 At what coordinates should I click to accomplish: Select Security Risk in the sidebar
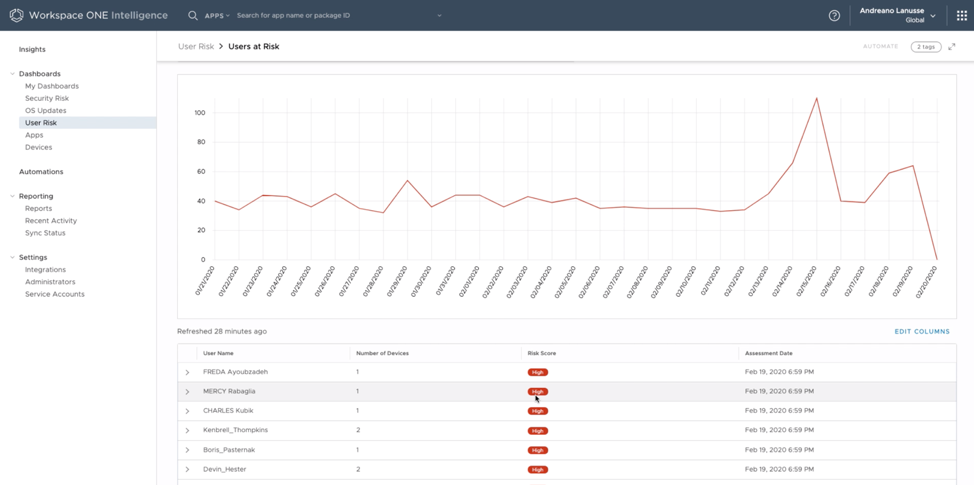click(47, 98)
